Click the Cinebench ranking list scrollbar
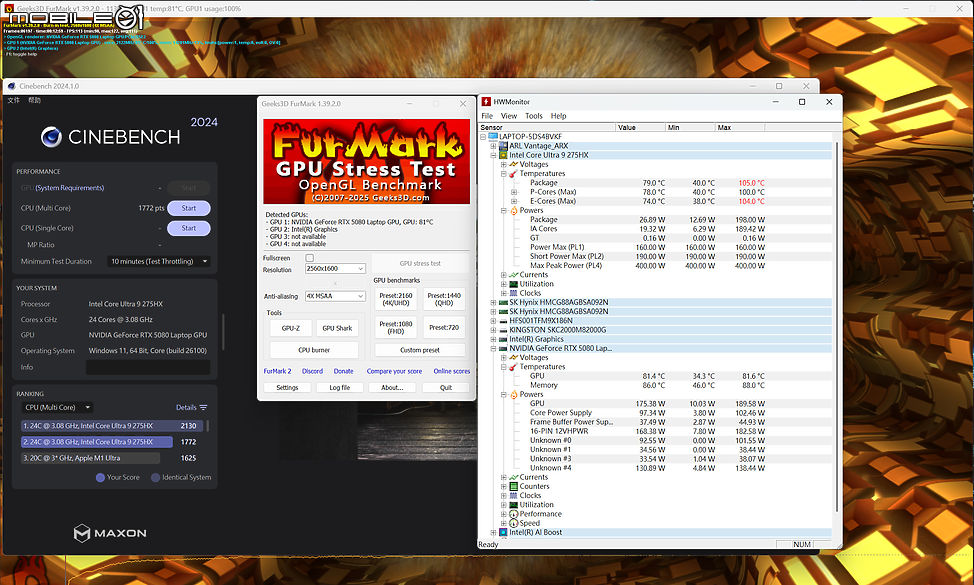 coord(207,426)
